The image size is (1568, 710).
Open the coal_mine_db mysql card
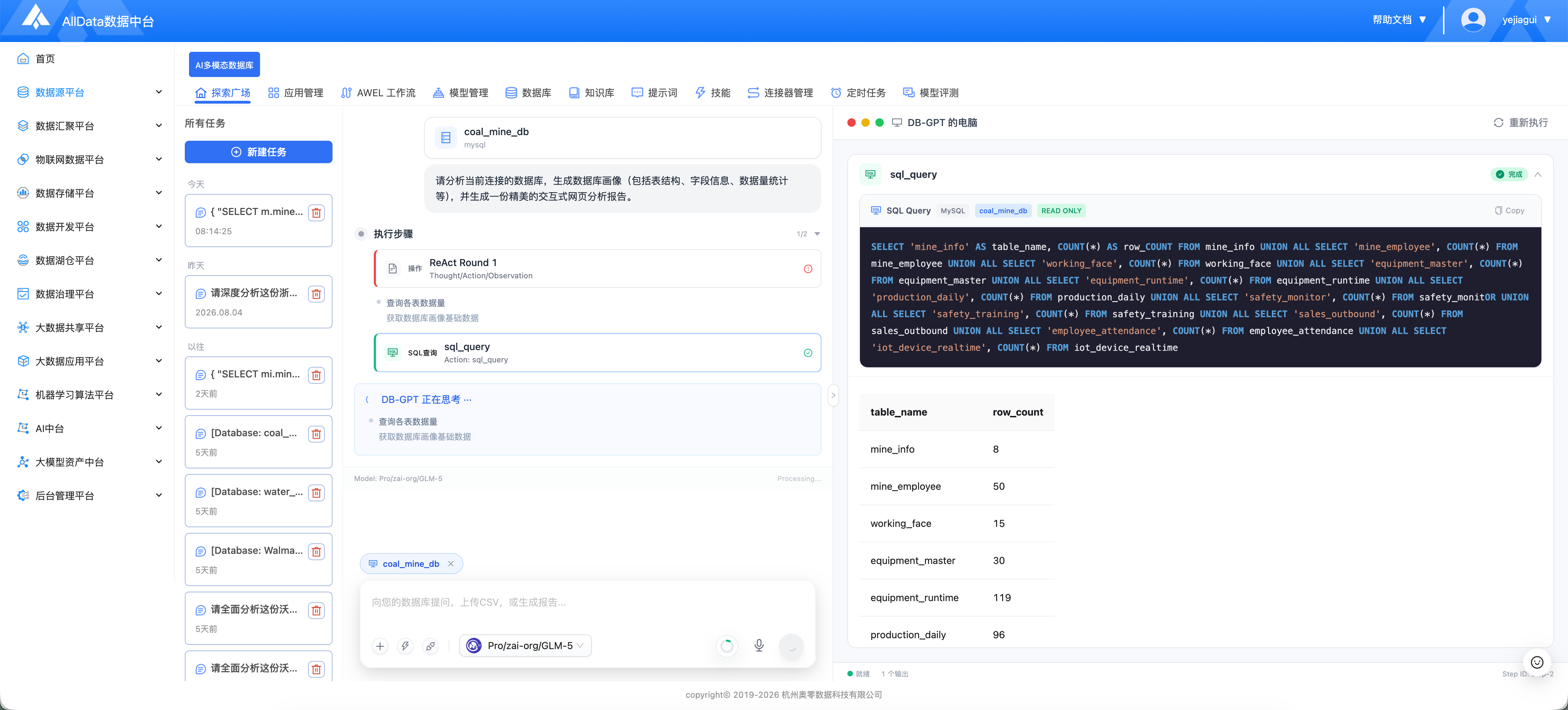(x=622, y=138)
